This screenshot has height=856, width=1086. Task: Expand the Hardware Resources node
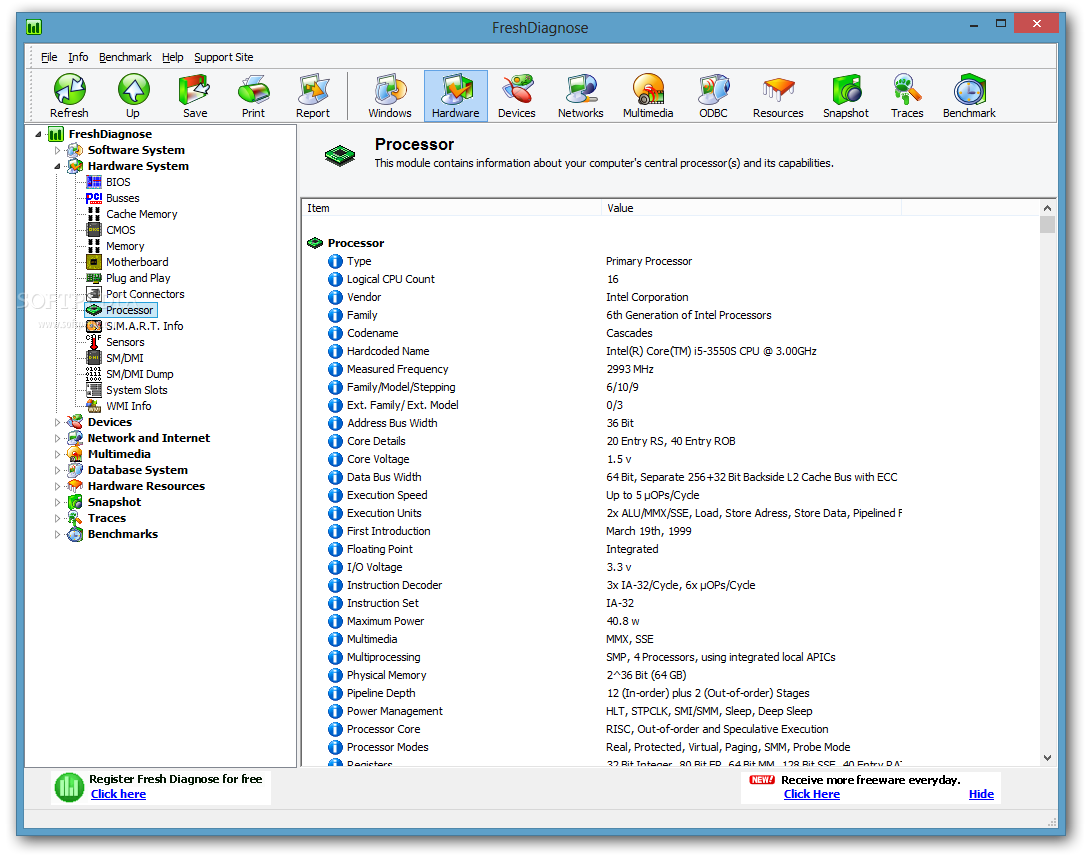(57, 486)
